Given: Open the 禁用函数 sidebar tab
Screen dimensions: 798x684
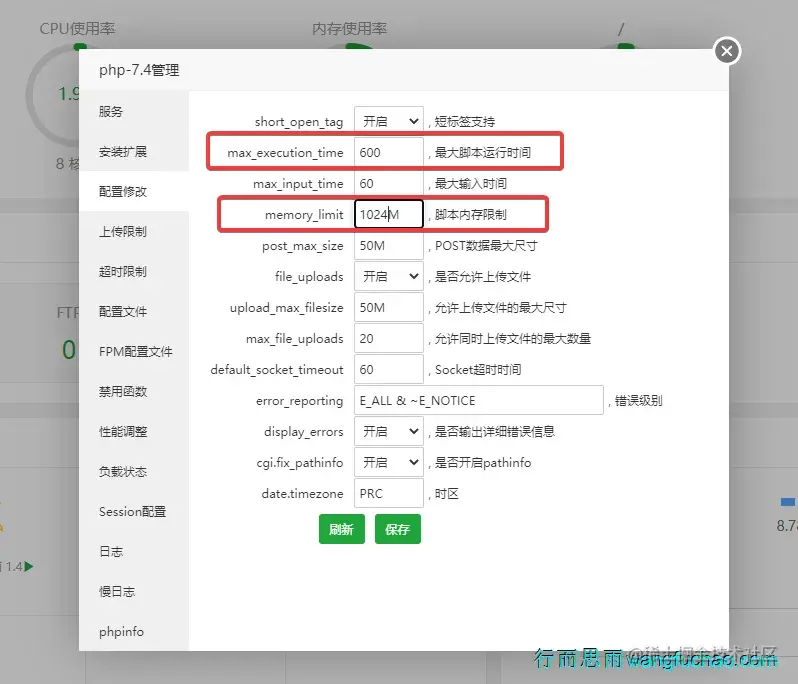Looking at the screenshot, I should click(x=134, y=391).
